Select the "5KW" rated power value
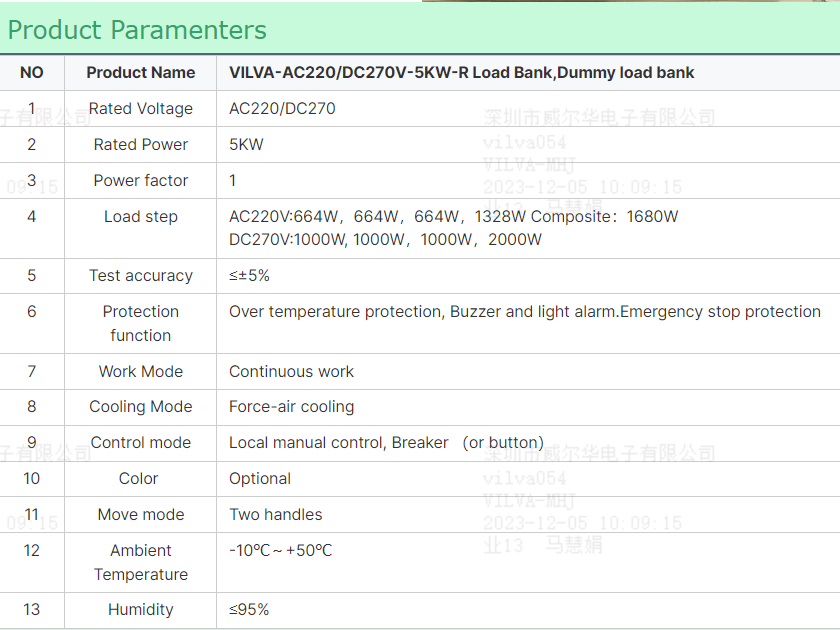The image size is (840, 630). pos(246,144)
